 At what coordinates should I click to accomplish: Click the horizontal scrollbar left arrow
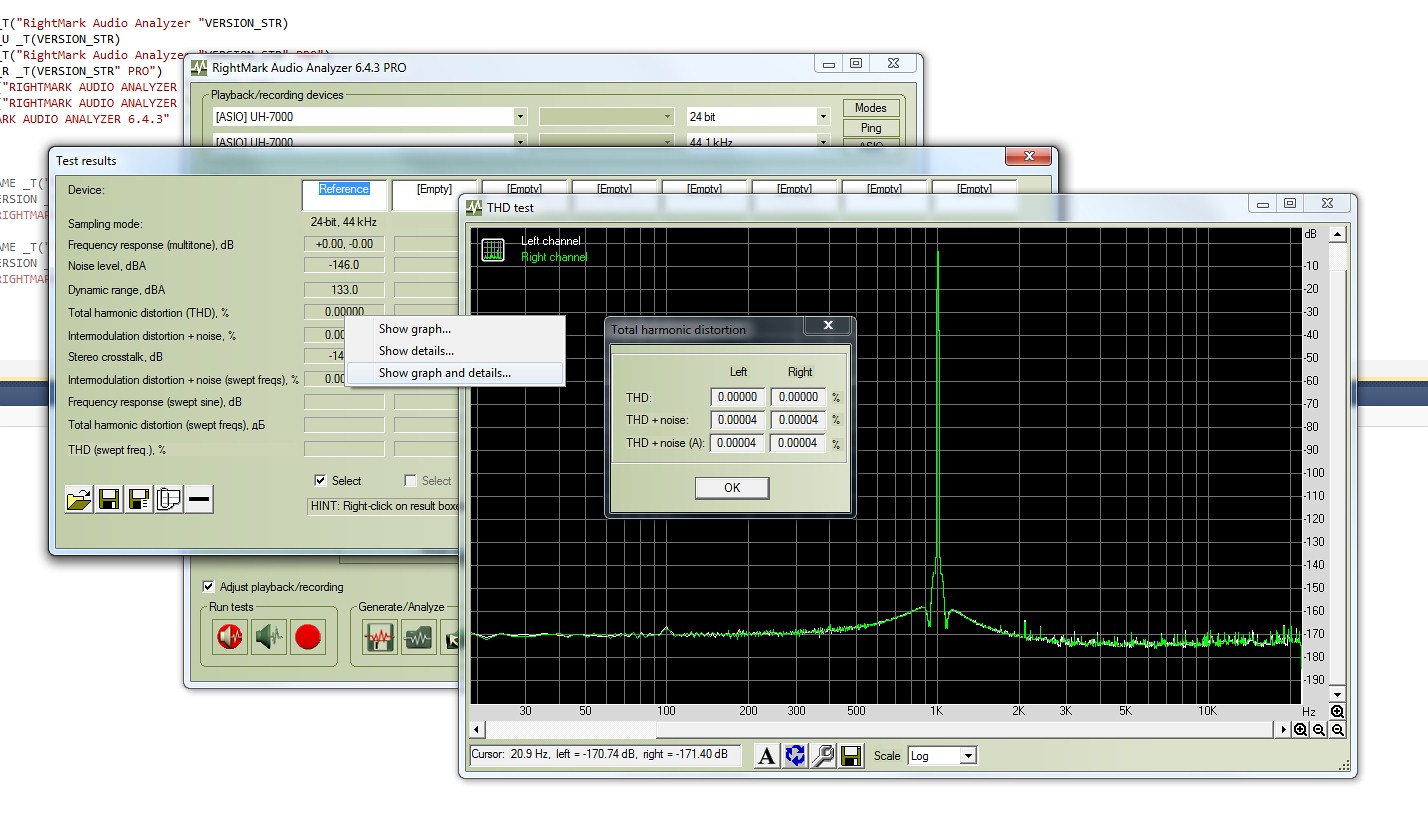coord(478,730)
